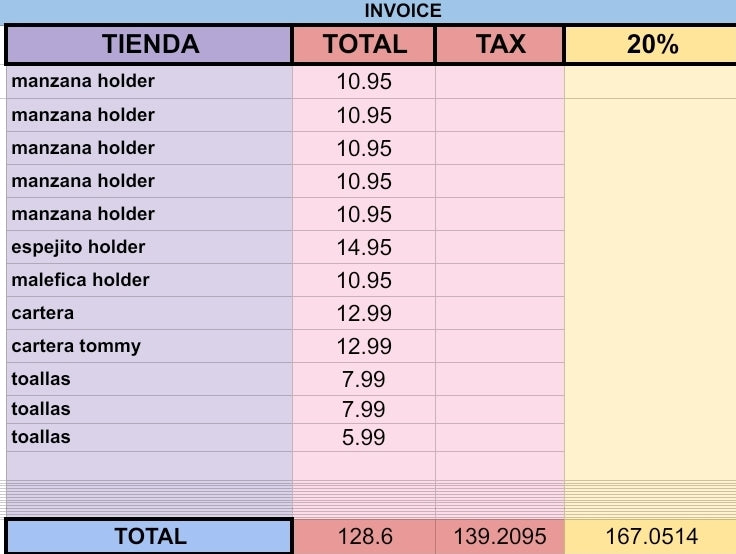This screenshot has height=554, width=736.
Task: Click the 5.99 price cell
Action: tap(364, 437)
